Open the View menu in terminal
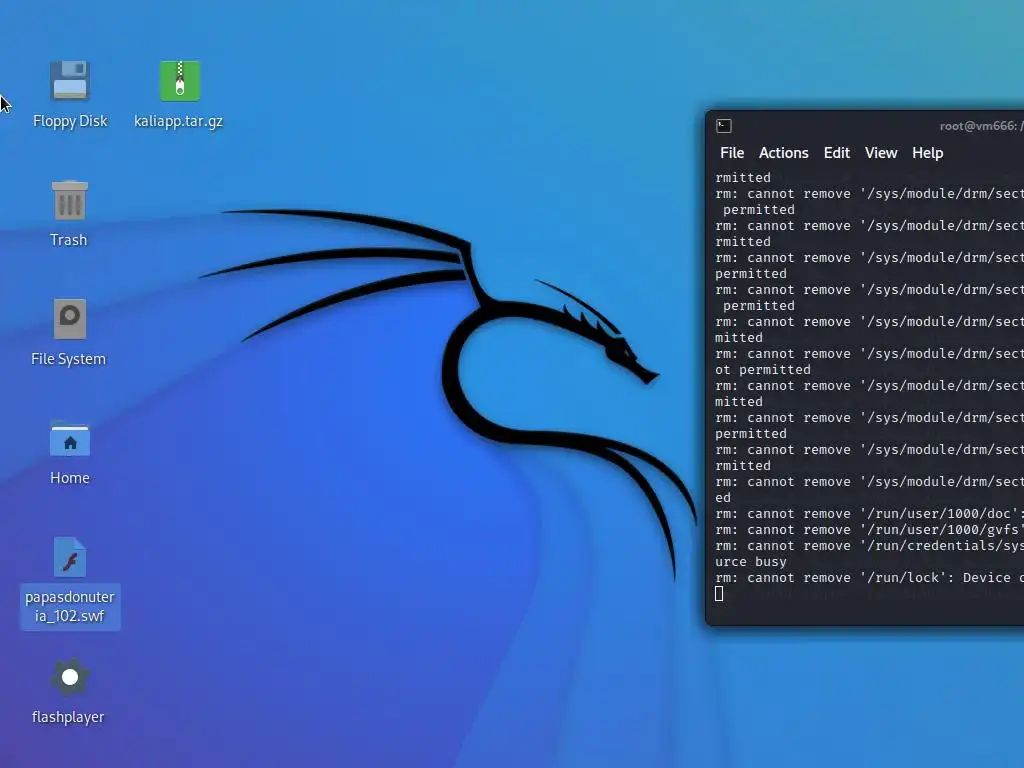 click(881, 153)
